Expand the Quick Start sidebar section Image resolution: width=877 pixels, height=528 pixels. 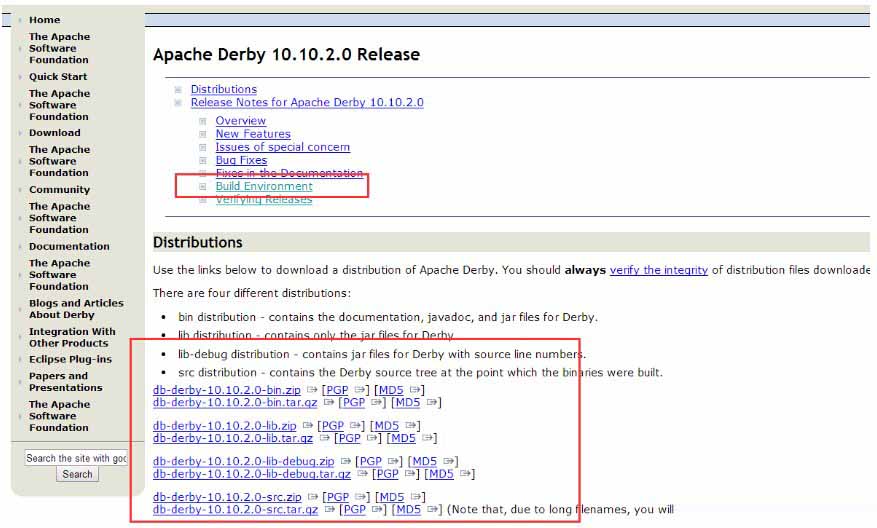click(x=20, y=77)
